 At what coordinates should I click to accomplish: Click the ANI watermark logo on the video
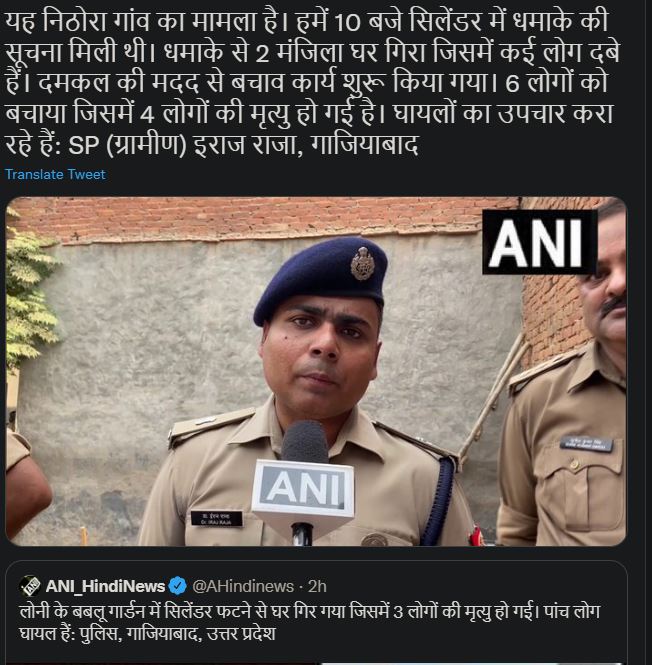coord(539,242)
